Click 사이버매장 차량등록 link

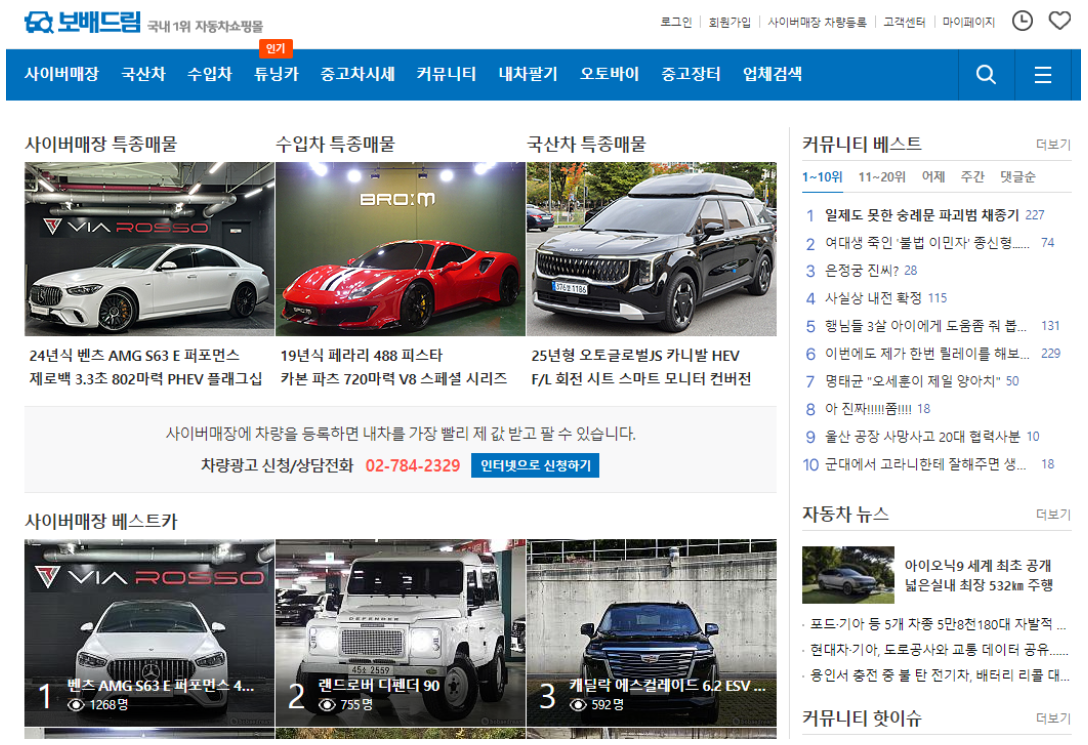click(817, 22)
